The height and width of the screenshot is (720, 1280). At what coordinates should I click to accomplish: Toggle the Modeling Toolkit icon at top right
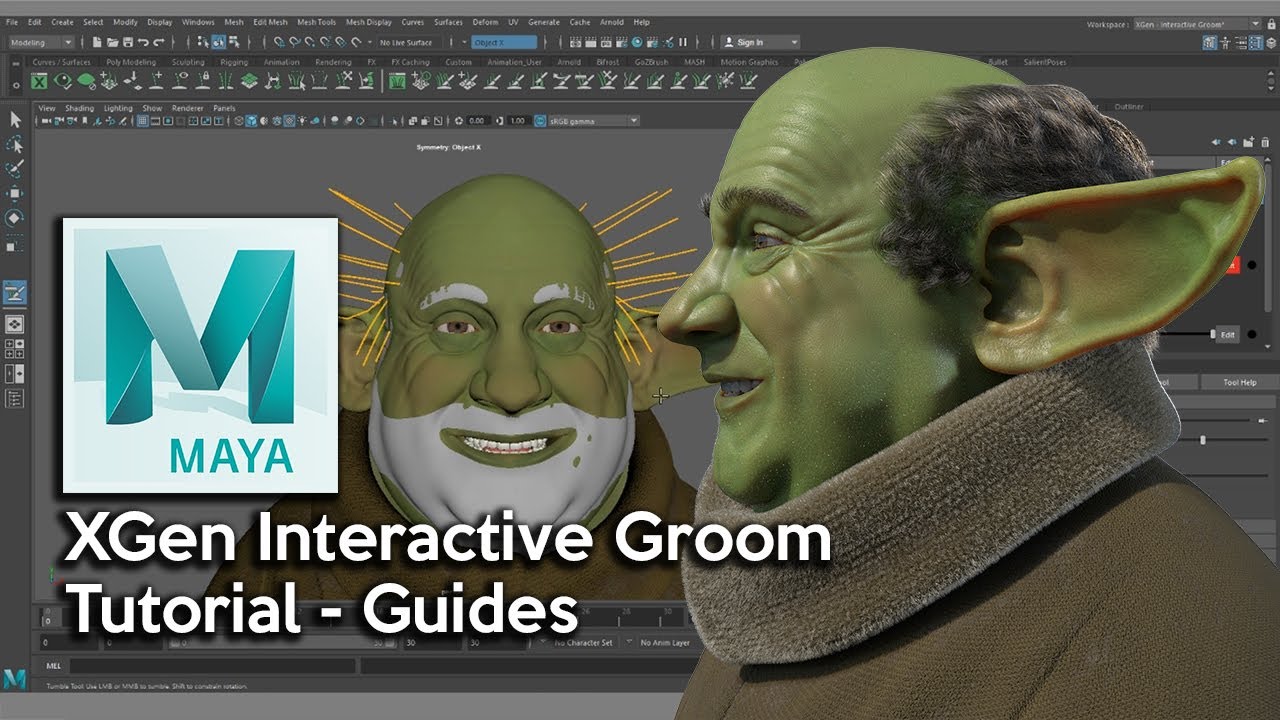tap(1209, 42)
